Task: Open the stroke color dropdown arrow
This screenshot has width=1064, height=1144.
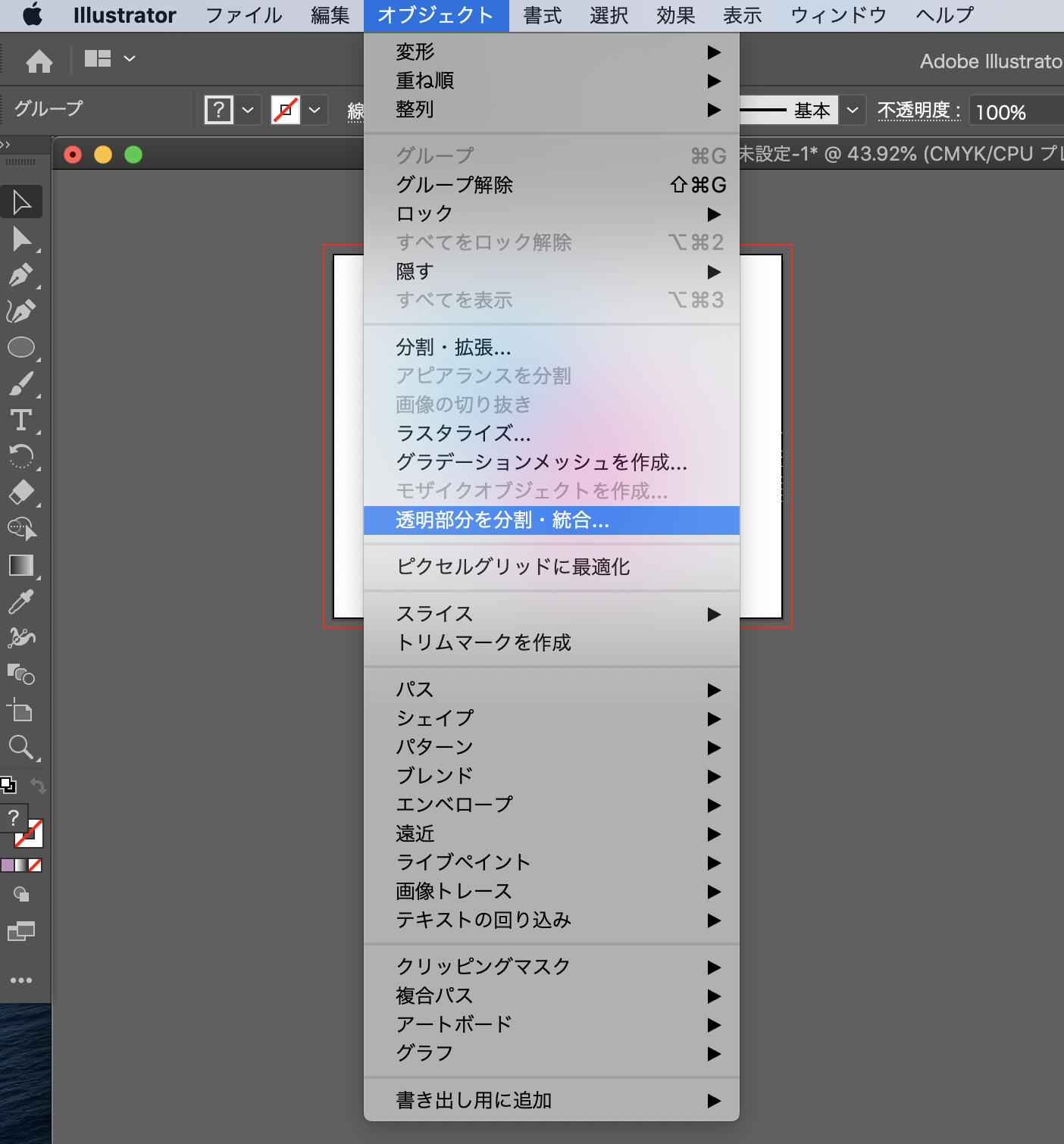Action: pos(315,111)
